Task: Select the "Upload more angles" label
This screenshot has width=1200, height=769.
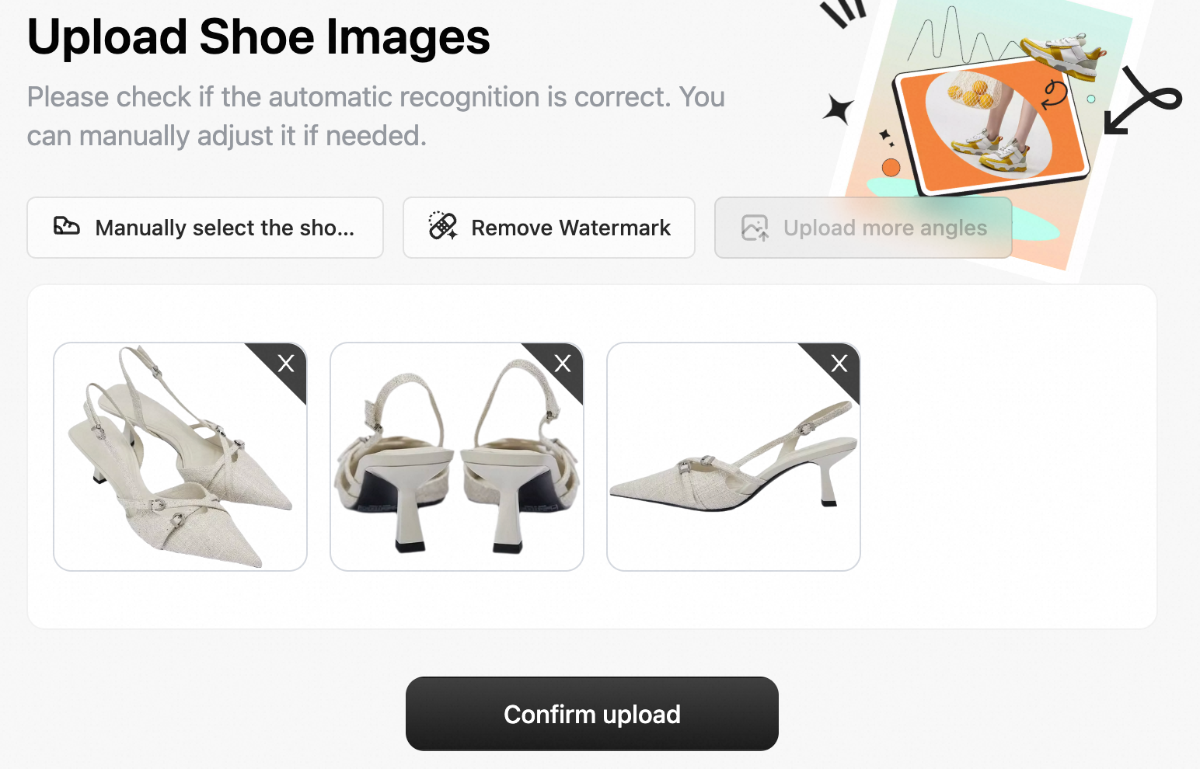Action: 885,228
